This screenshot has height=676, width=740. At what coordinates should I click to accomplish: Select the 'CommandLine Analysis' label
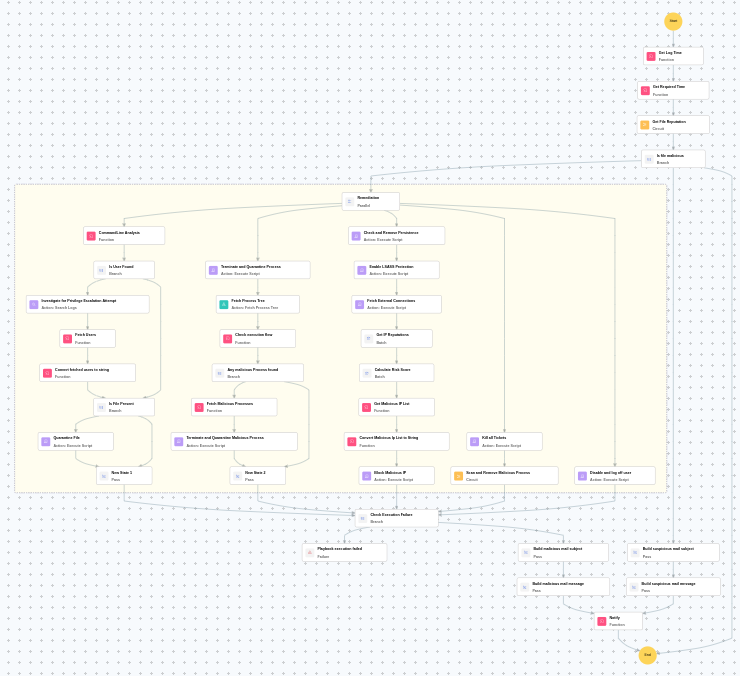[x=119, y=233]
